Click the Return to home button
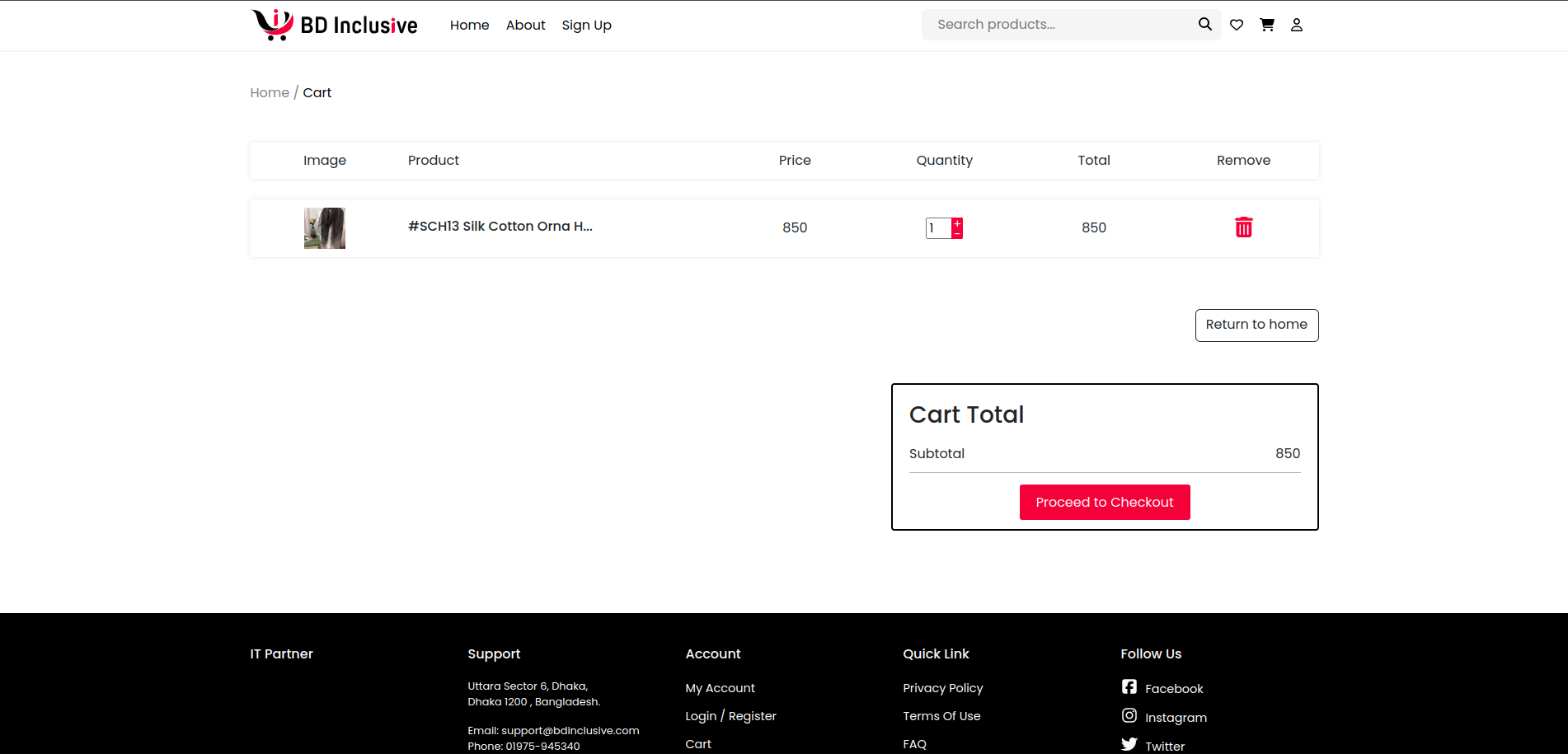This screenshot has height=754, width=1568. [x=1257, y=325]
